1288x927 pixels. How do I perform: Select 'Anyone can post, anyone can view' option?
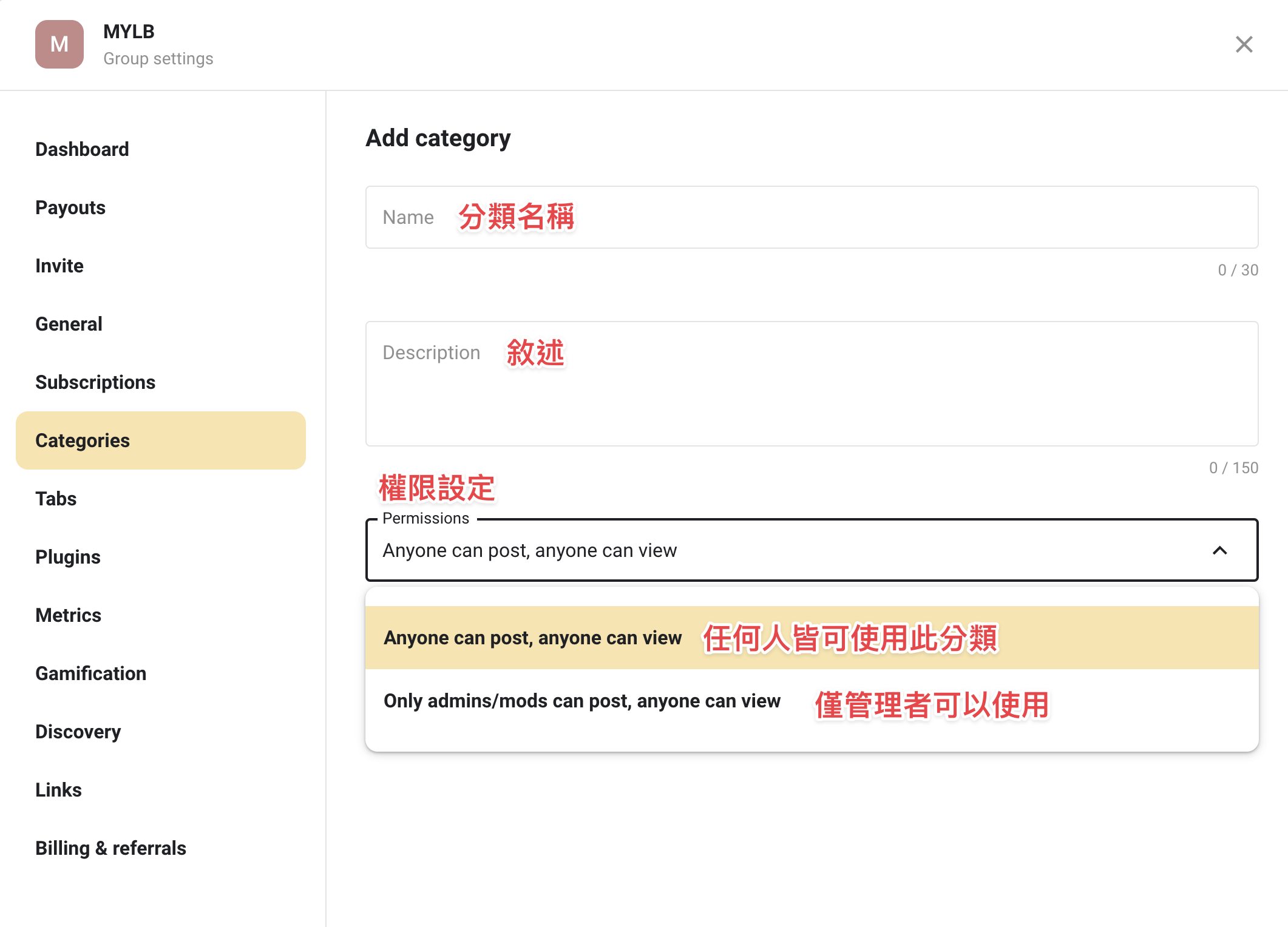point(812,638)
